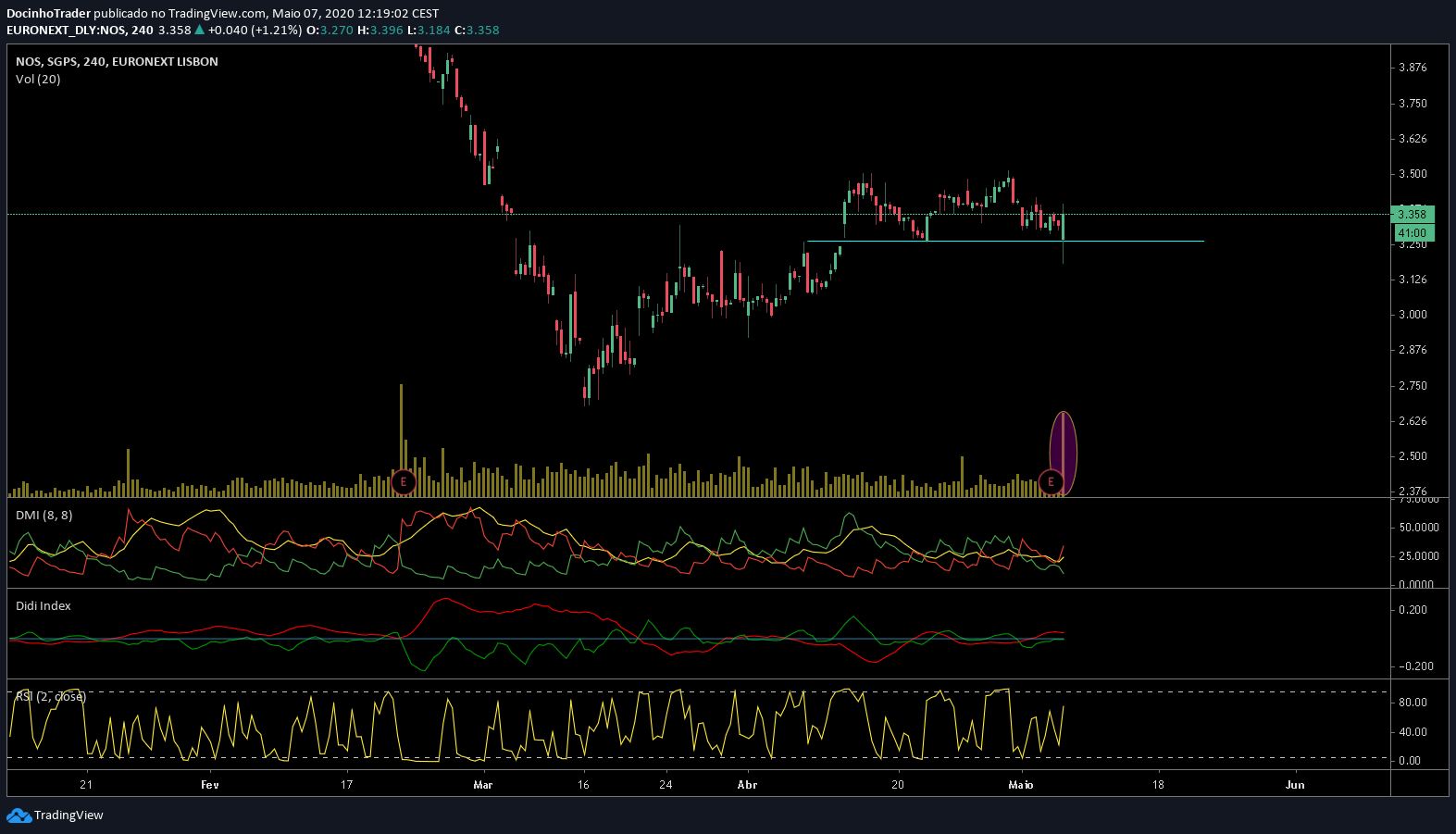Viewport: 1456px width, 834px height.
Task: Click the earnings E marker in May
Action: (x=1051, y=482)
